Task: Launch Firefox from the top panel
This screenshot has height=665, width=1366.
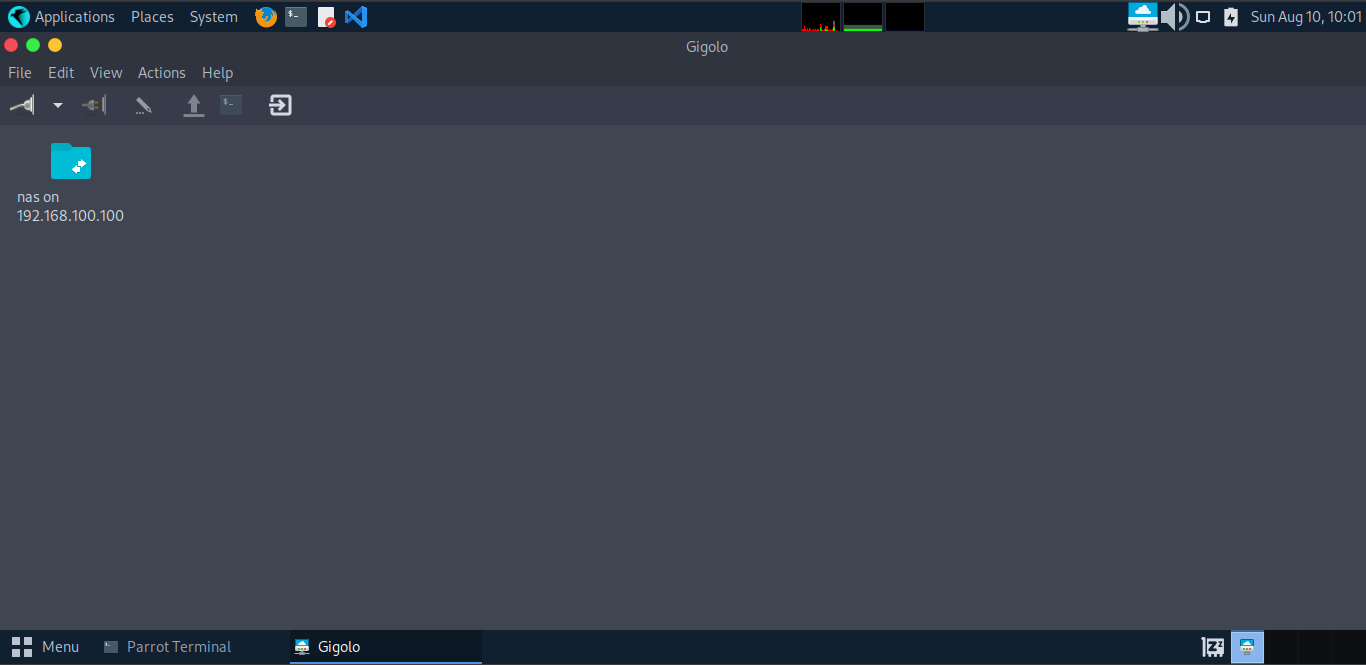Action: click(265, 16)
